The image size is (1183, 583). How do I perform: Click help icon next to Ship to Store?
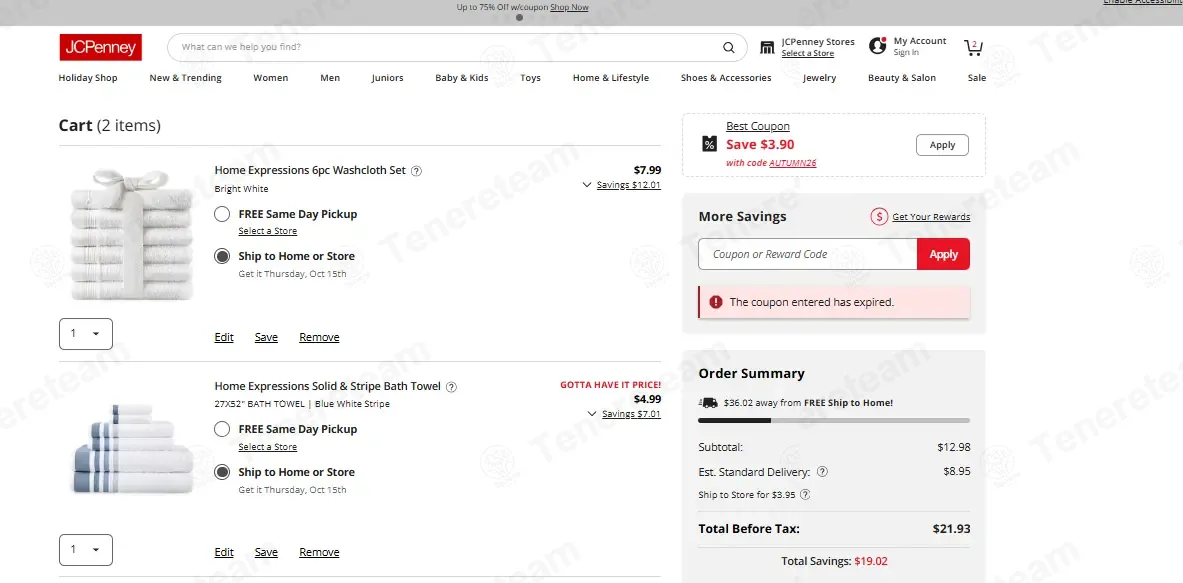tap(805, 496)
